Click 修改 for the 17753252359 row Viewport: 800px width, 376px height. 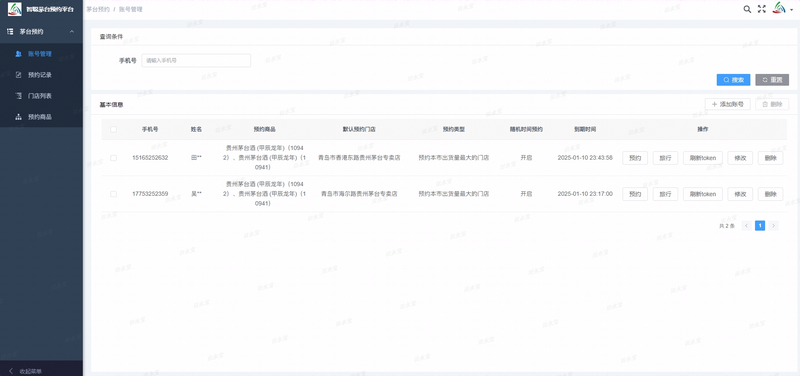(740, 194)
